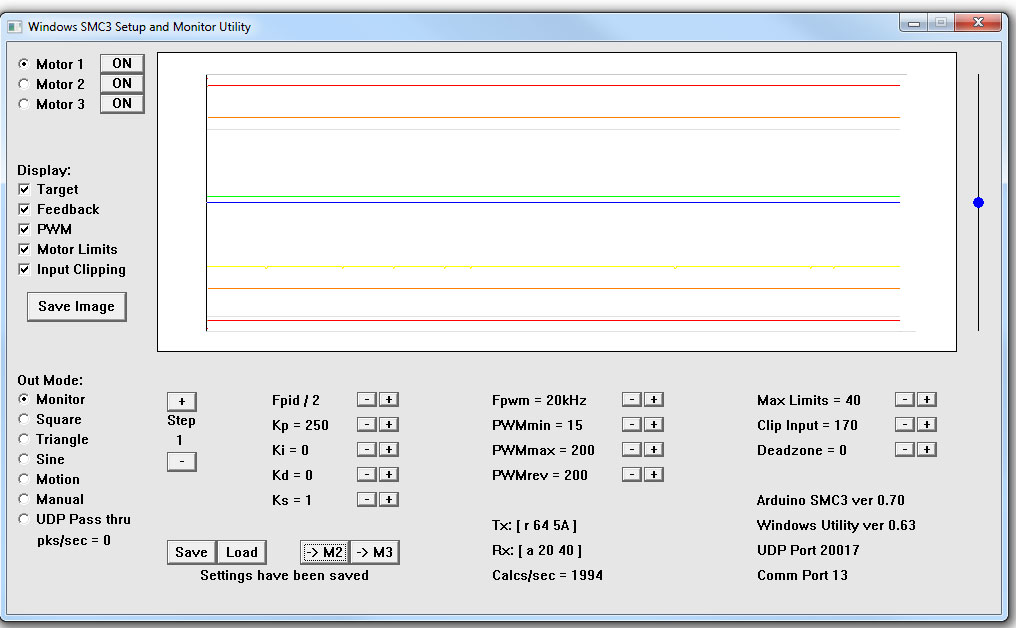1016x628 pixels.
Task: Decrease Fpwm frequency with minus button
Action: (632, 400)
